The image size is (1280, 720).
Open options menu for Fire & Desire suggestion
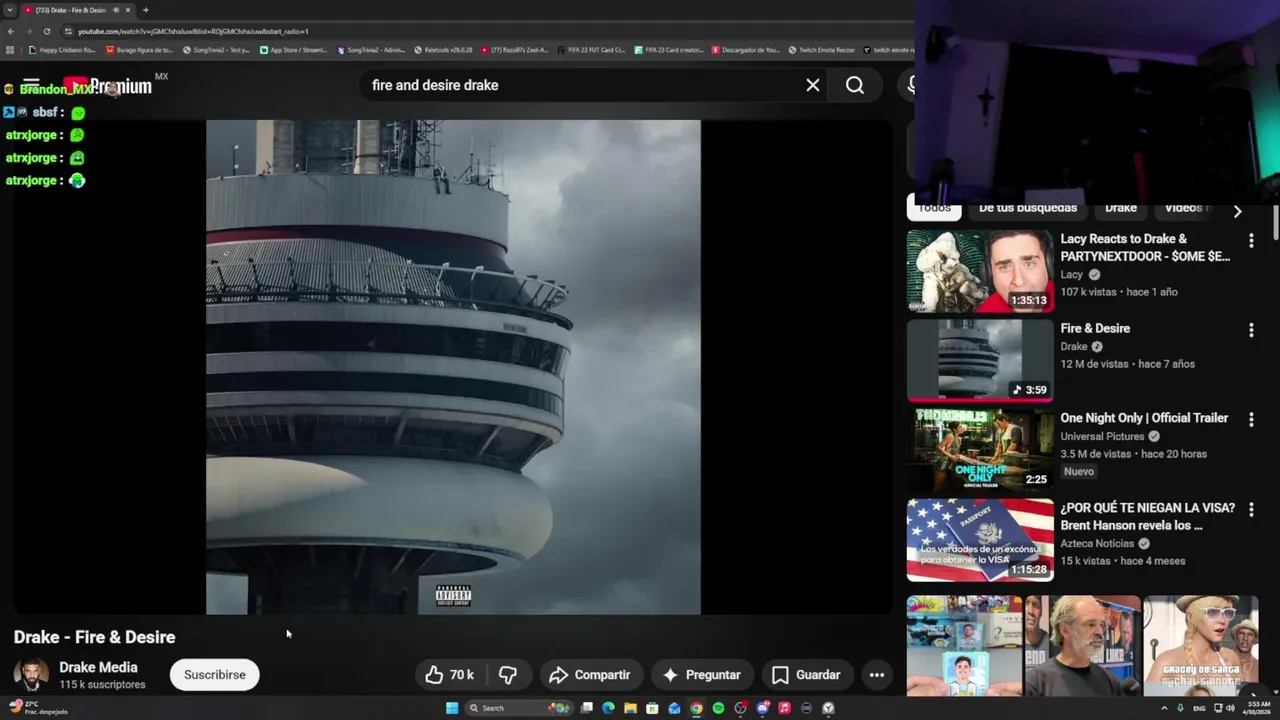(1251, 330)
